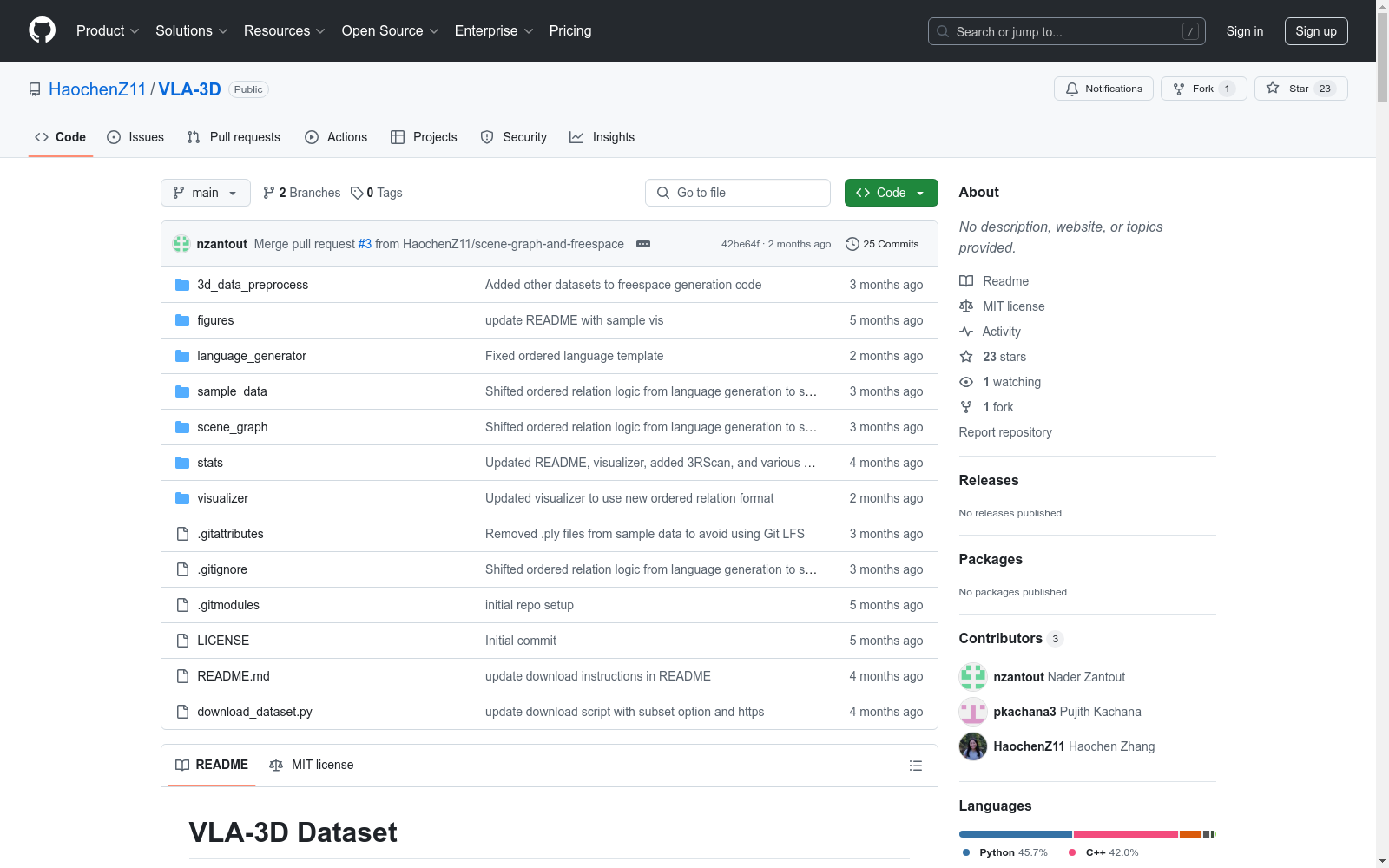Screen dimensions: 1389x868
Task: Open commit 'Fixed ordered language template'
Action: coord(574,356)
